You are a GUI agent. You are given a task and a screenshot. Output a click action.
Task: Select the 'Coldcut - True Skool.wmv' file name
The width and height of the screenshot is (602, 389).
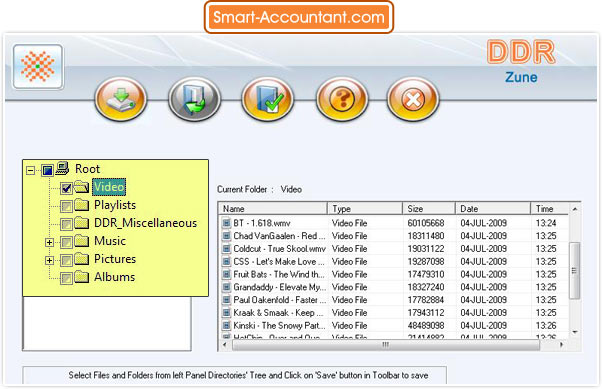(280, 249)
